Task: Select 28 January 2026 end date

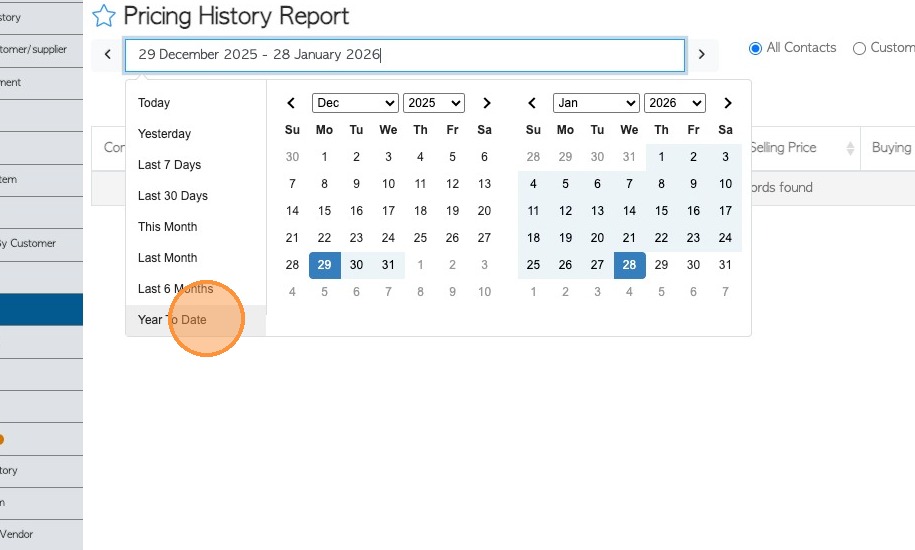Action: coord(629,265)
